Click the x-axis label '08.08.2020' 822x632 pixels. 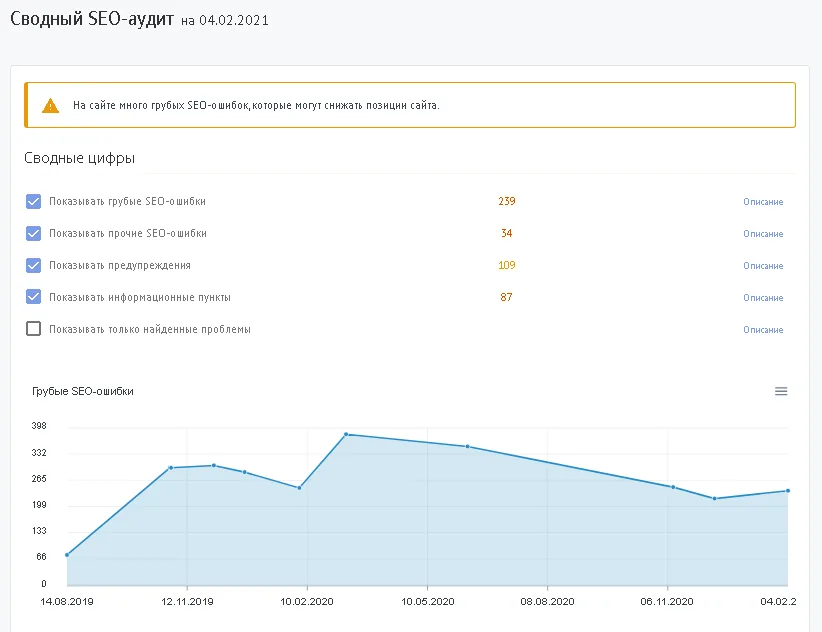tap(547, 601)
